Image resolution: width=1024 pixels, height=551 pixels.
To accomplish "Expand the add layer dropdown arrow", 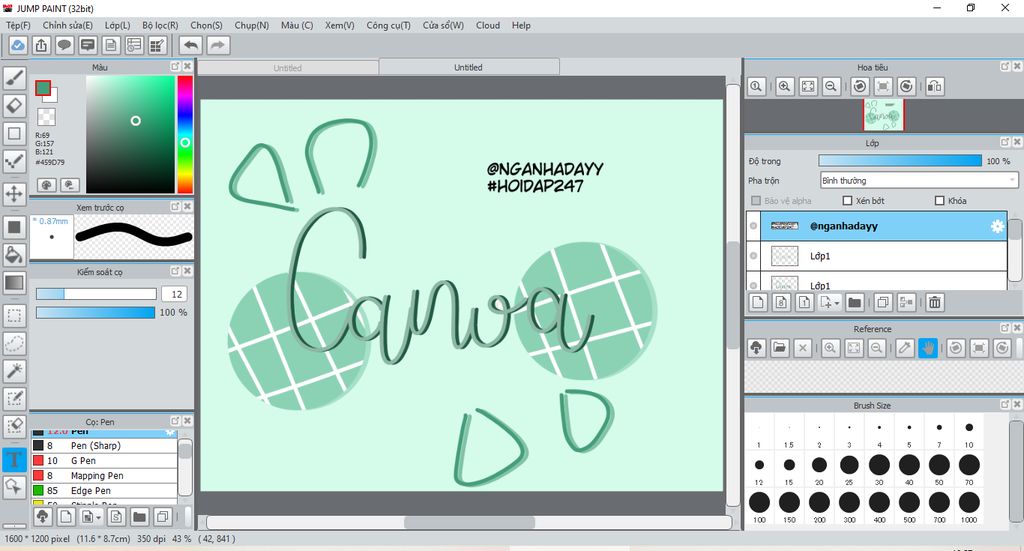I will (x=837, y=303).
